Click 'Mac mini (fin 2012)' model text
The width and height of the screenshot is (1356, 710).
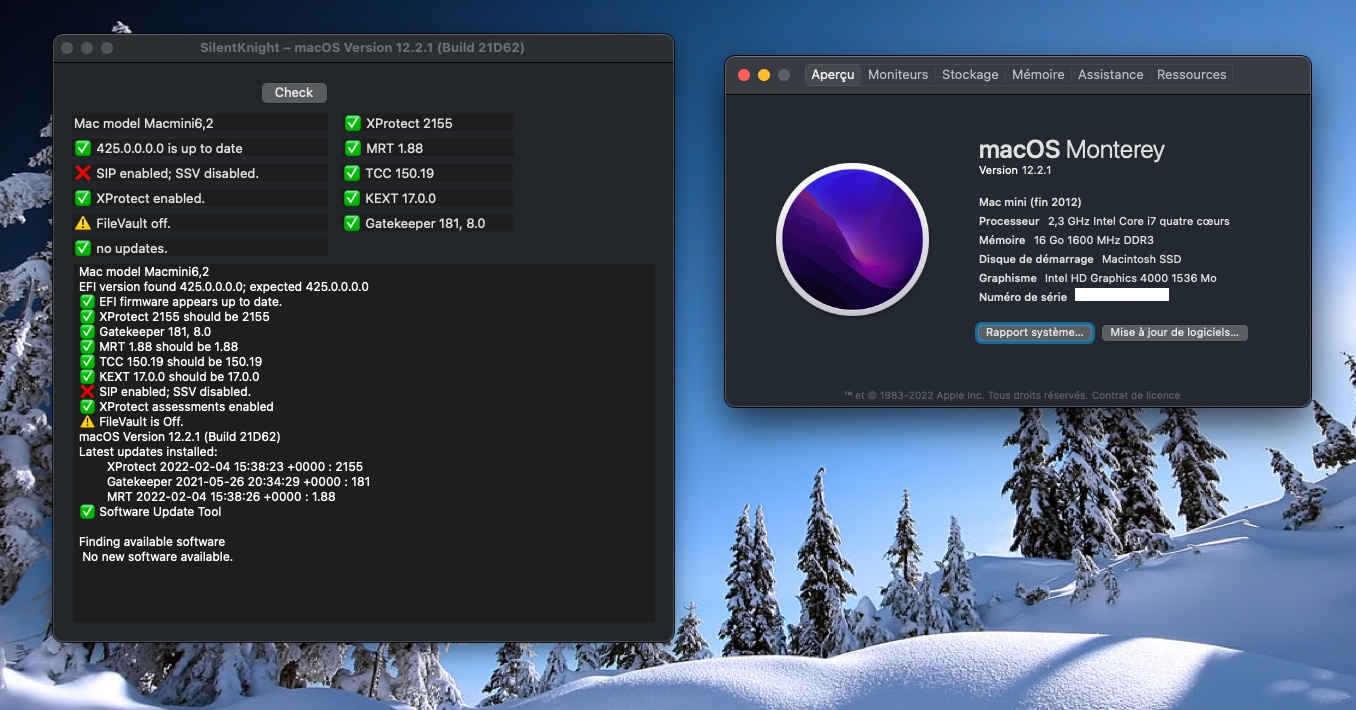coord(1030,202)
